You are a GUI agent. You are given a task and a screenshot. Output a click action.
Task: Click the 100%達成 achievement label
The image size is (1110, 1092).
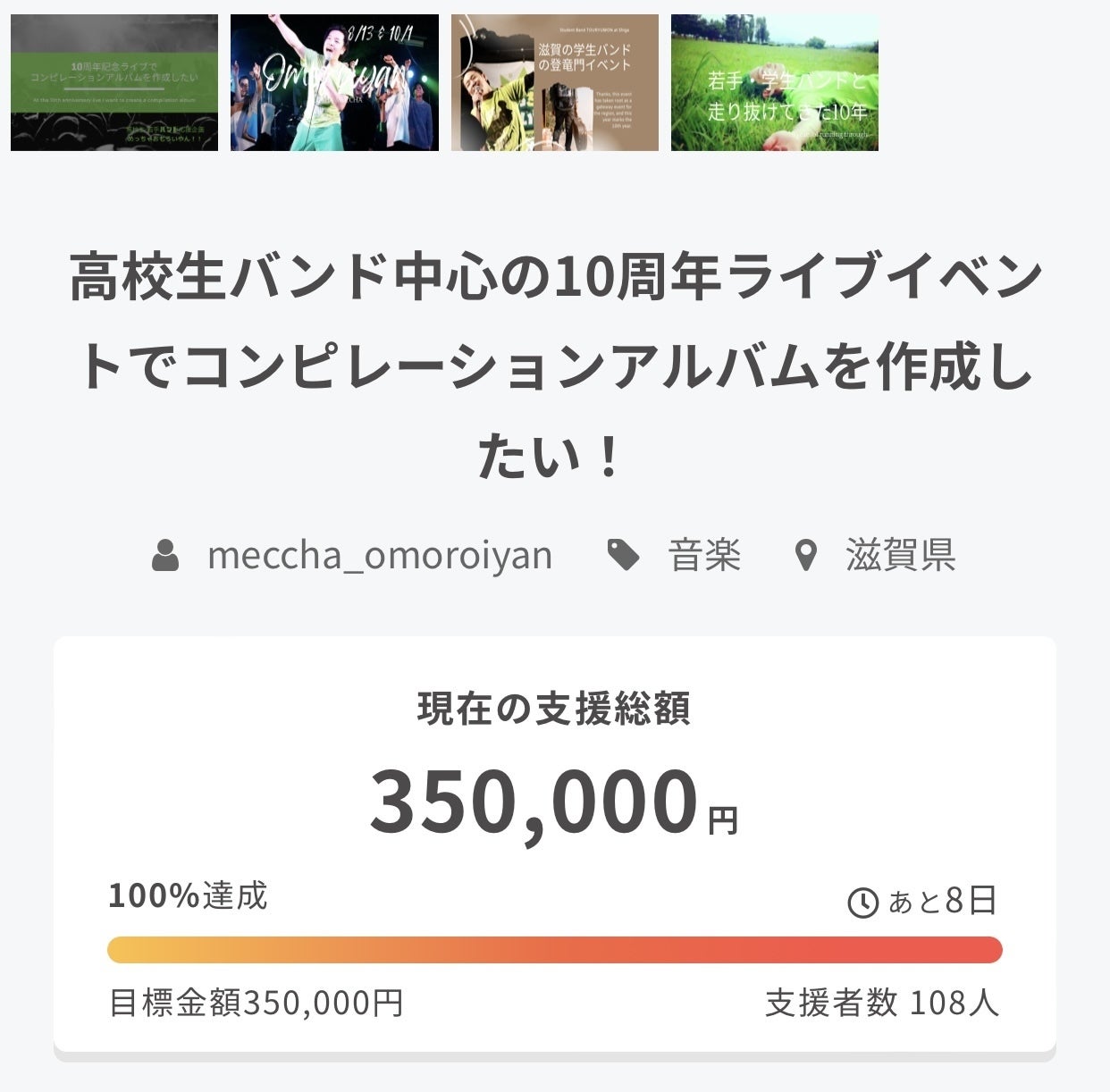tap(188, 895)
